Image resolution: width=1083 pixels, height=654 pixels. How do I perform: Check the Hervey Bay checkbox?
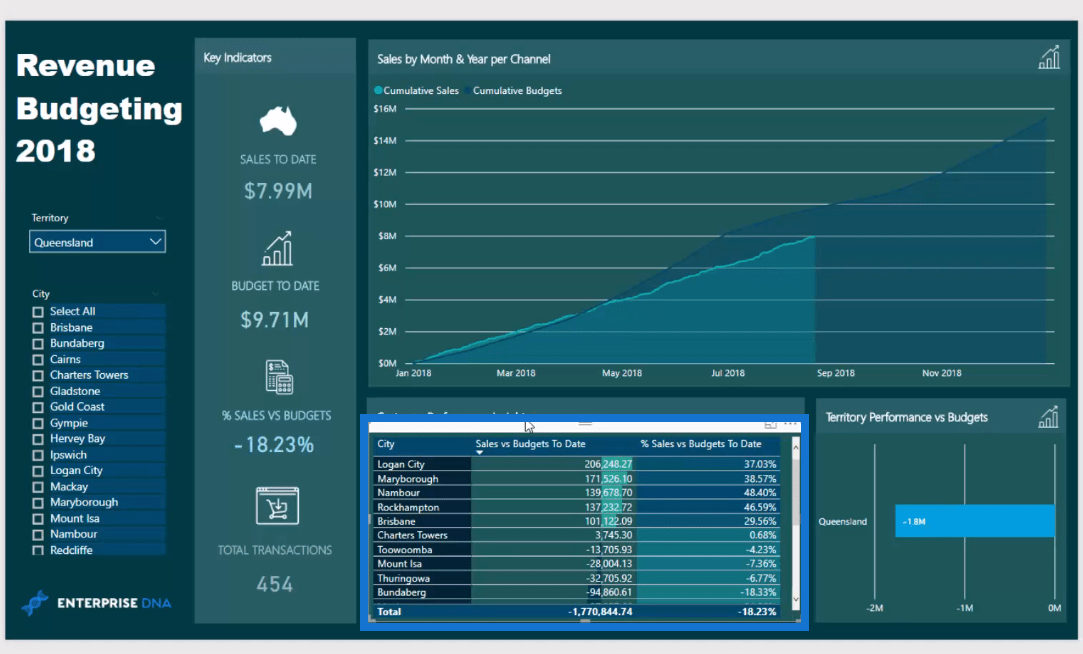pos(38,439)
